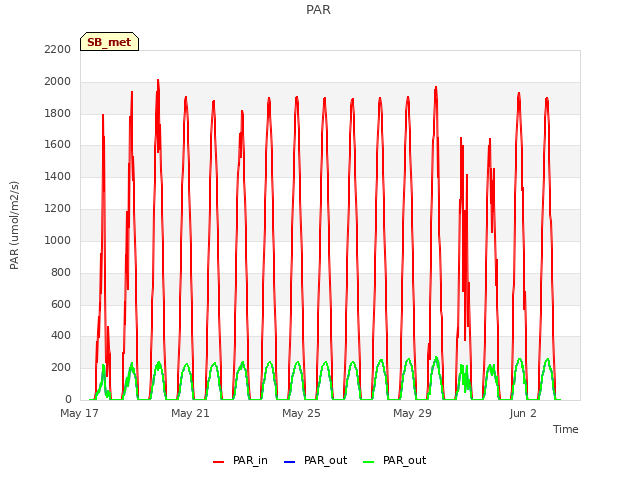Click the 1000 y-axis tick label
This screenshot has width=640, height=480.
click(x=58, y=240)
